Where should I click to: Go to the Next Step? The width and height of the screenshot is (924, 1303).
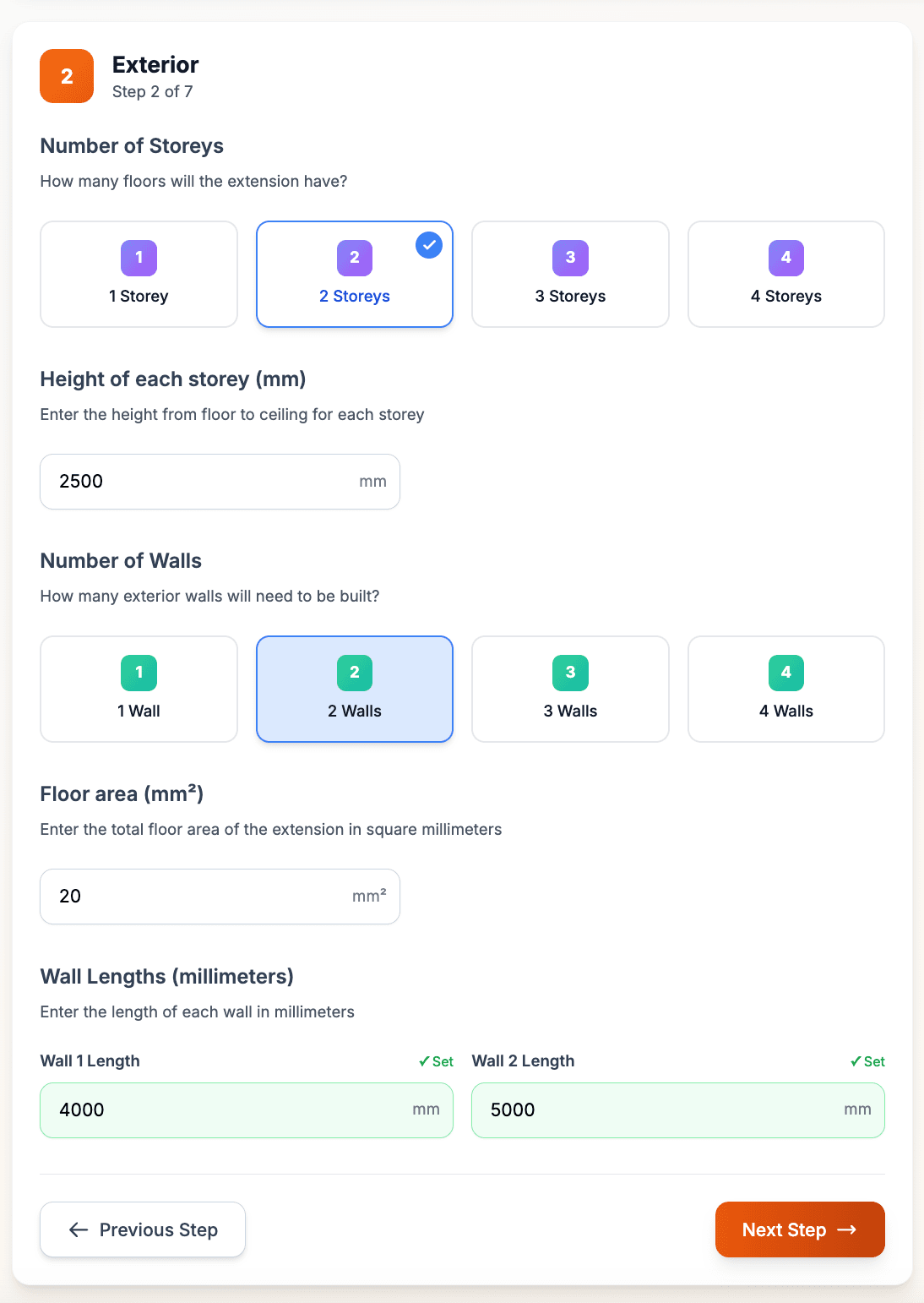click(x=800, y=1229)
